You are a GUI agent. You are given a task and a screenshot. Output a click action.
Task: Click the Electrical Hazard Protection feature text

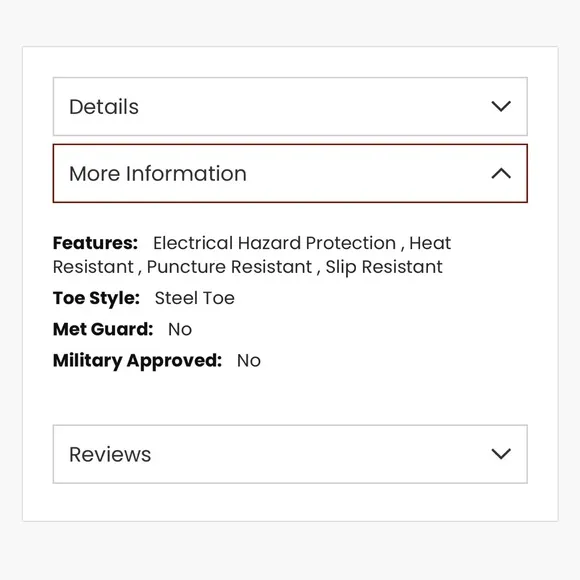click(274, 243)
